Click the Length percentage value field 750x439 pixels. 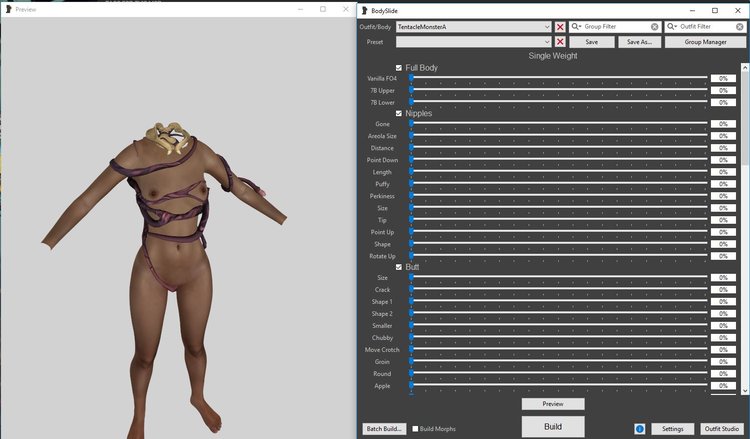tap(723, 172)
